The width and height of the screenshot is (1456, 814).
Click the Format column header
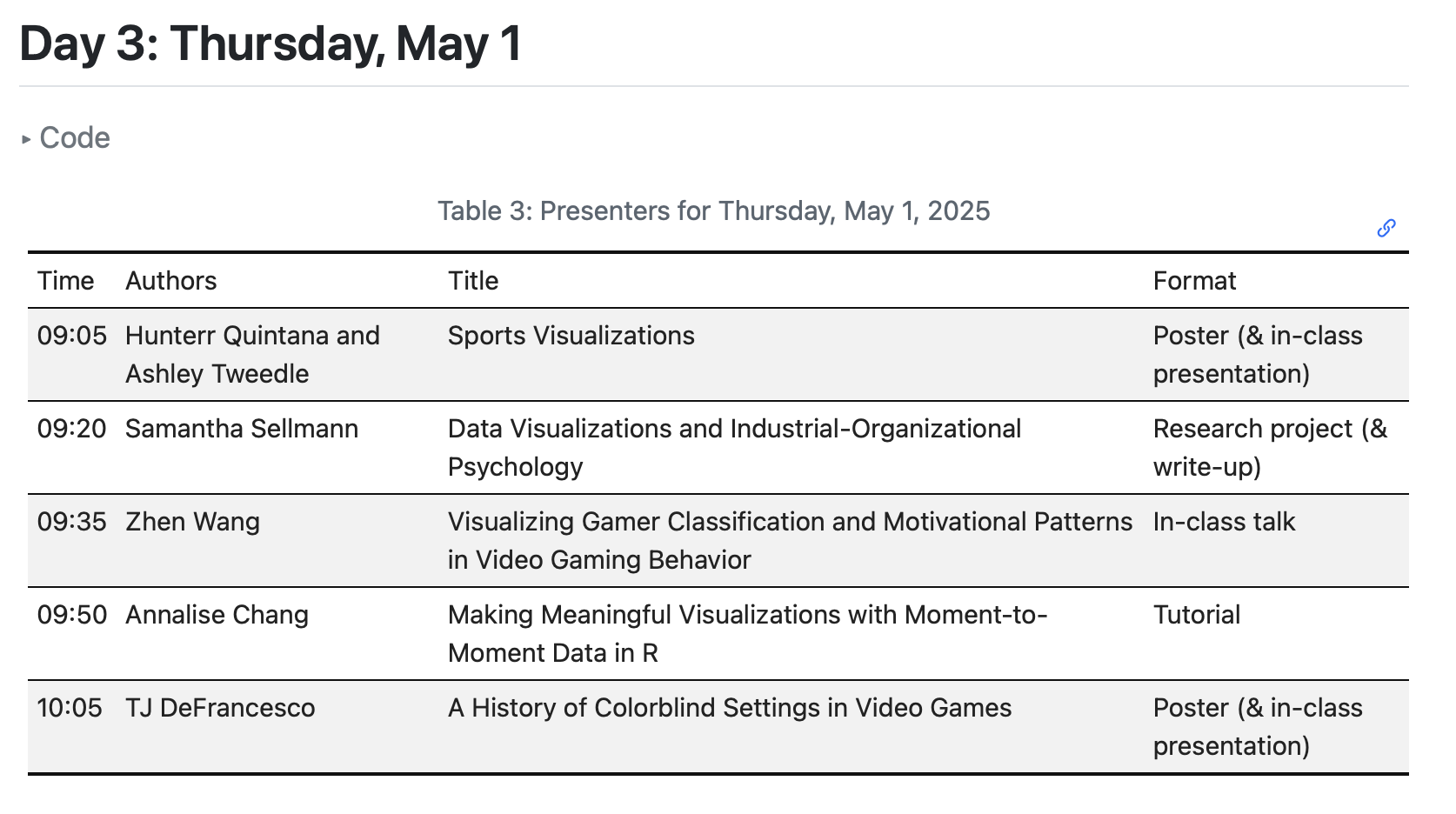click(1194, 281)
